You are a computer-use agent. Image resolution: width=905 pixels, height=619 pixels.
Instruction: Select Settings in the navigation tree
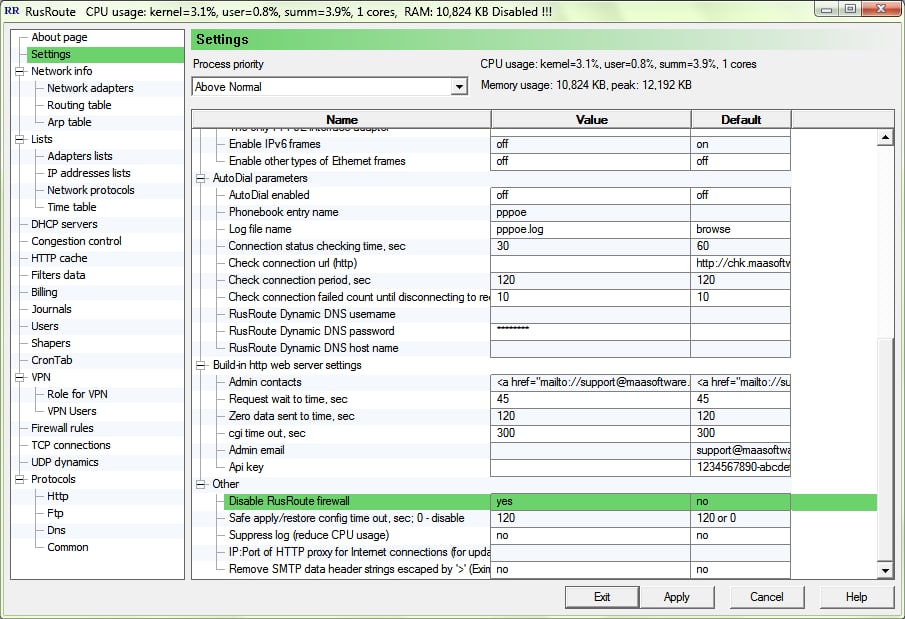coord(51,54)
